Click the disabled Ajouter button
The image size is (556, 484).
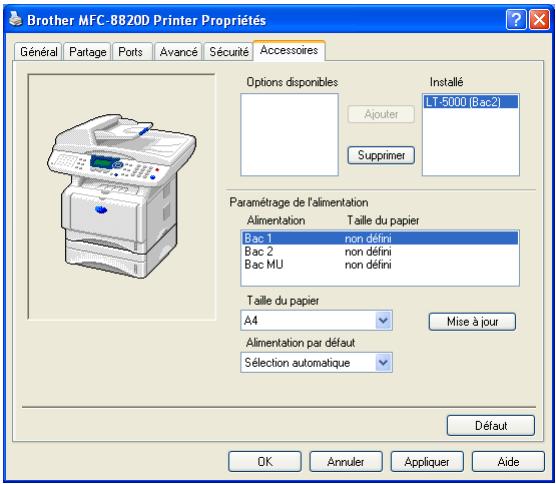pyautogui.click(x=381, y=114)
